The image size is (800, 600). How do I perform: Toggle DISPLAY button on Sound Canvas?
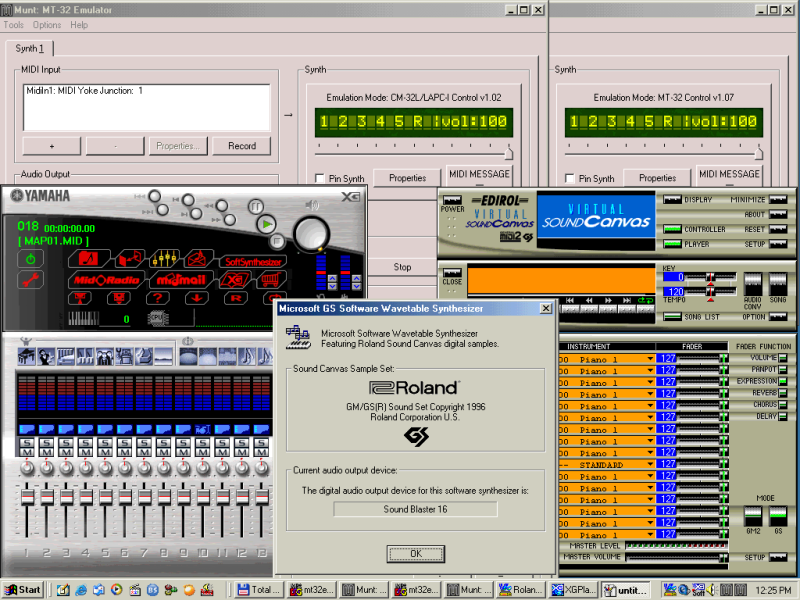(x=672, y=199)
